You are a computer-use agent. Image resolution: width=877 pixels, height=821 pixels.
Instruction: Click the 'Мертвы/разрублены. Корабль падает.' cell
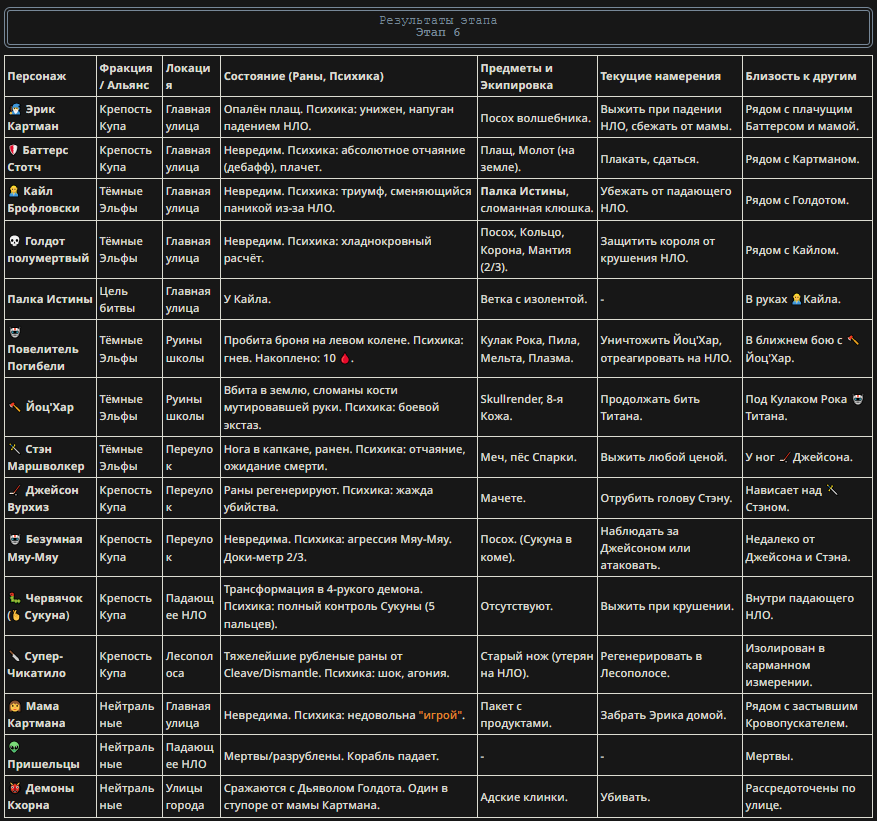349,756
